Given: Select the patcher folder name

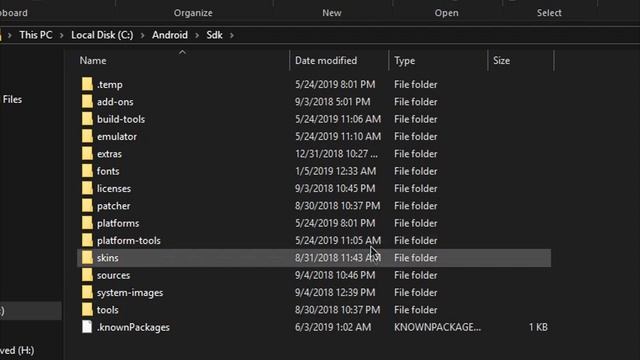Looking at the screenshot, I should [x=113, y=206].
